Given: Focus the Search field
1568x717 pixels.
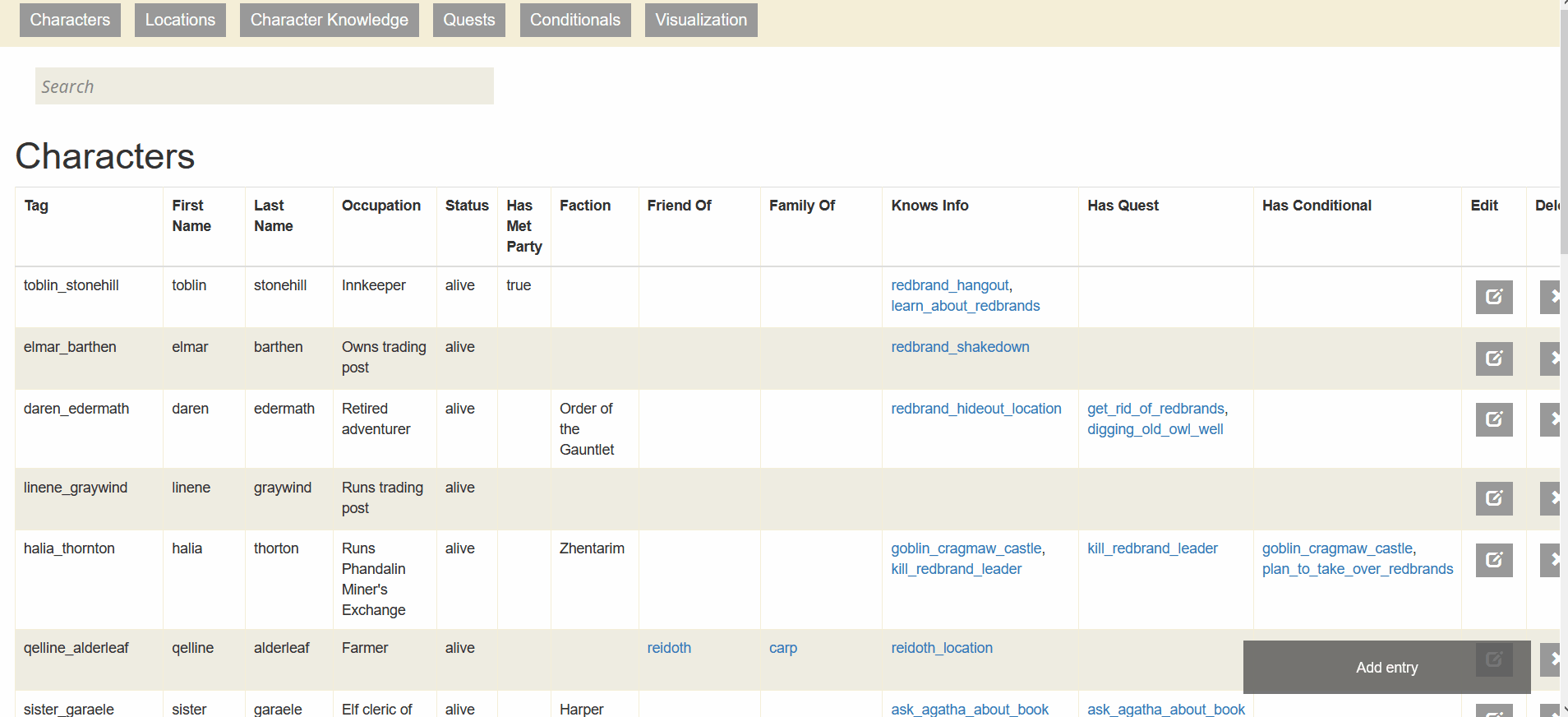Looking at the screenshot, I should pyautogui.click(x=265, y=86).
